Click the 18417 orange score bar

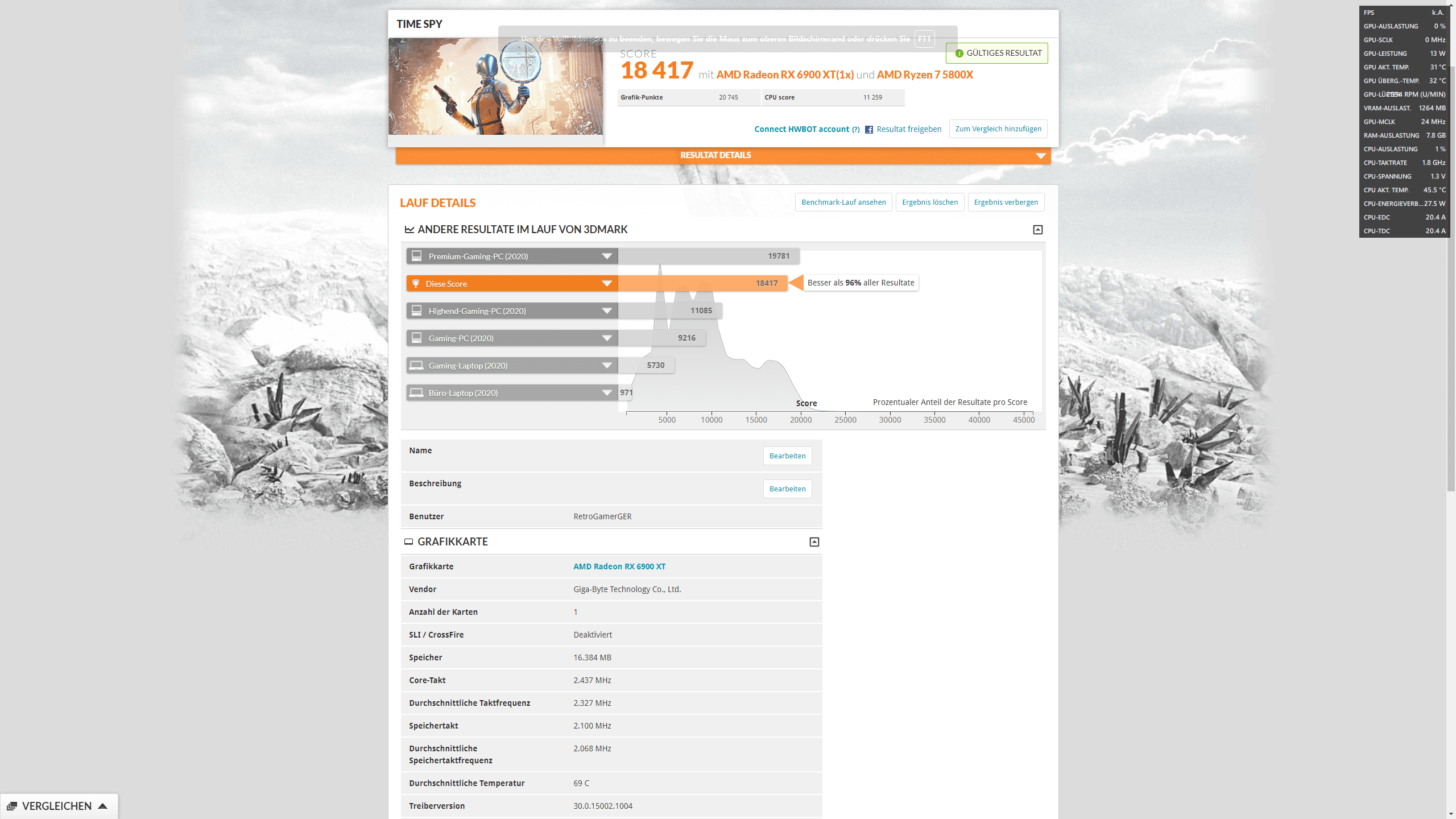[x=703, y=283]
